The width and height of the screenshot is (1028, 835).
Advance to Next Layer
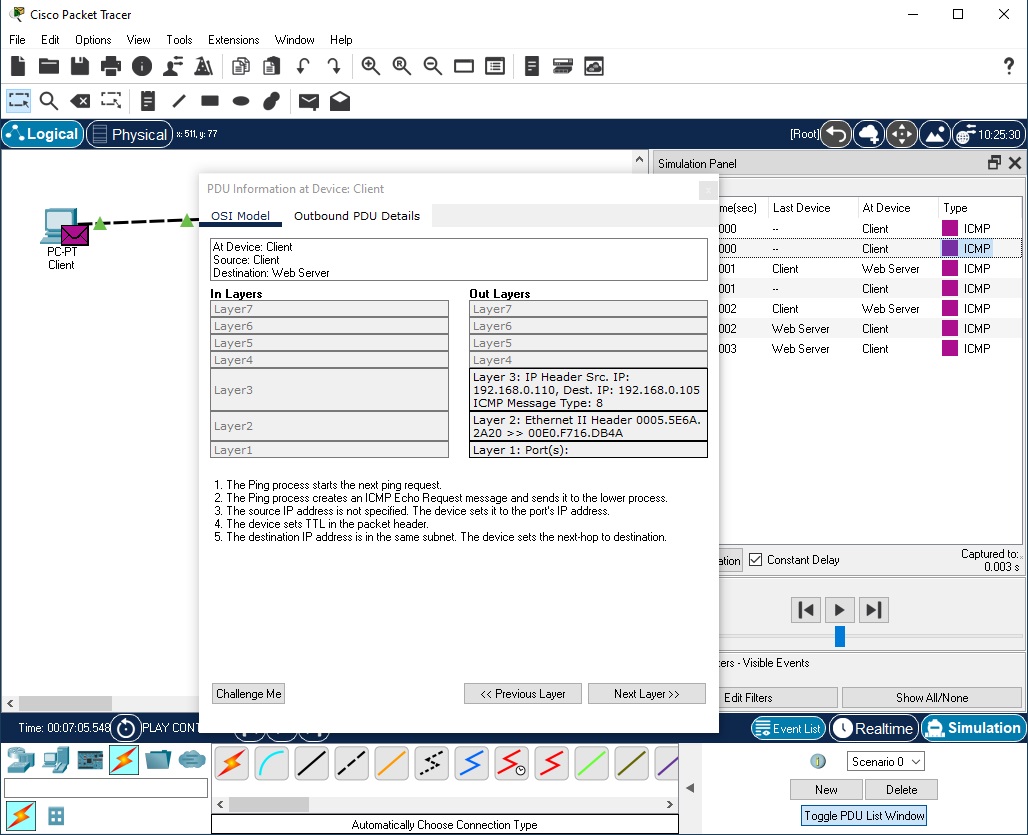(646, 693)
